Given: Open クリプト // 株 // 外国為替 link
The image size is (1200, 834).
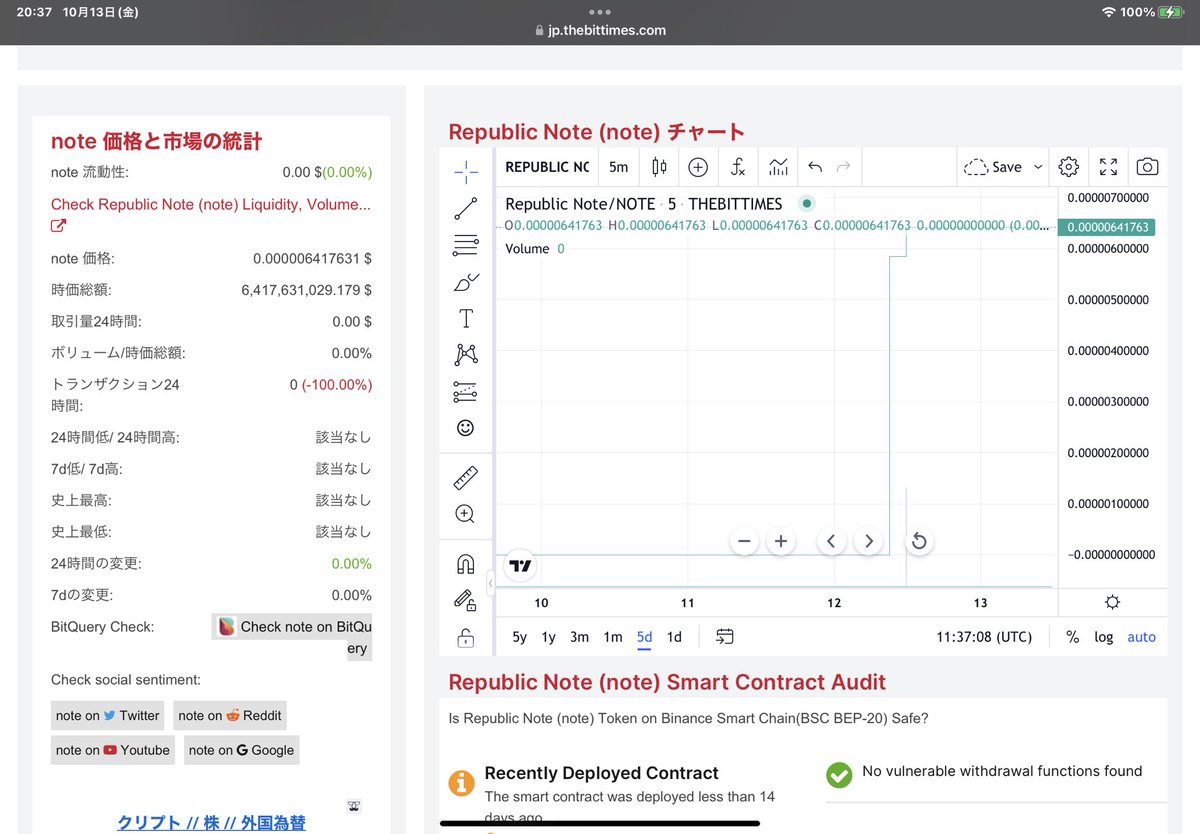Looking at the screenshot, I should click(211, 823).
